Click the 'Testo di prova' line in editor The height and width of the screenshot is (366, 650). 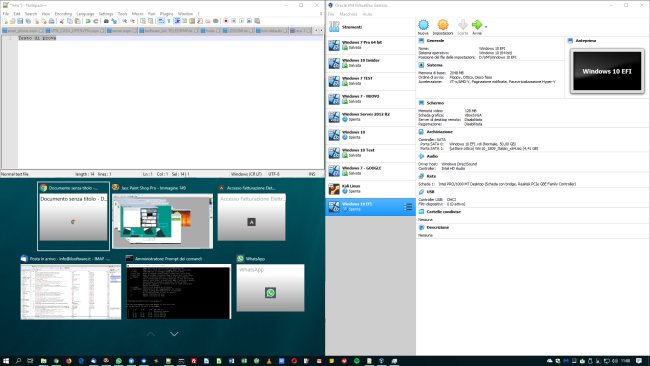[37, 38]
